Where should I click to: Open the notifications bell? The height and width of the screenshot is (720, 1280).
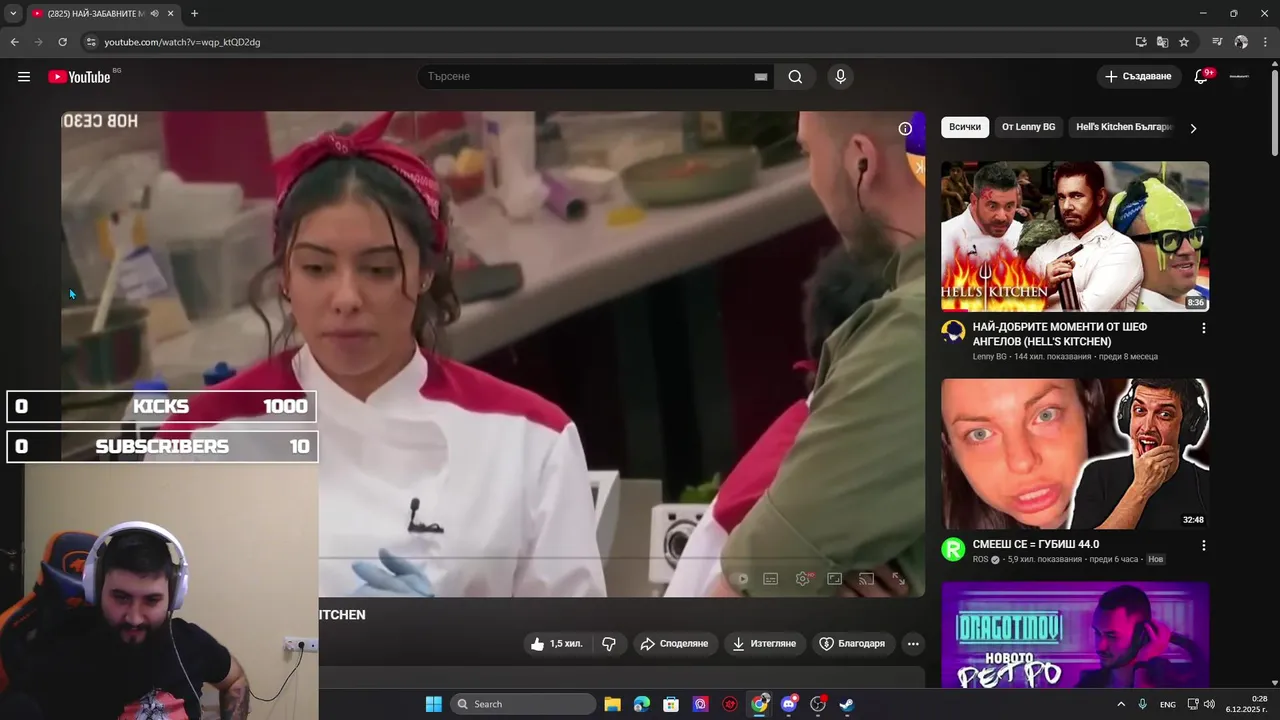[1201, 77]
